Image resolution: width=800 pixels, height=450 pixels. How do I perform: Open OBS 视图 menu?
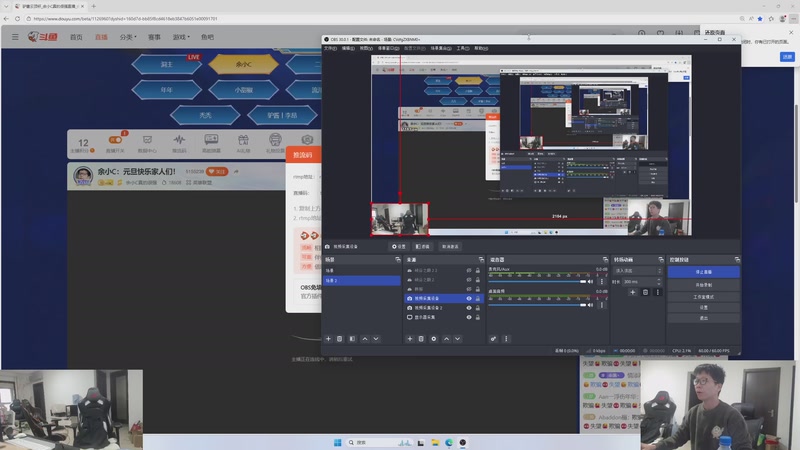pyautogui.click(x=366, y=48)
